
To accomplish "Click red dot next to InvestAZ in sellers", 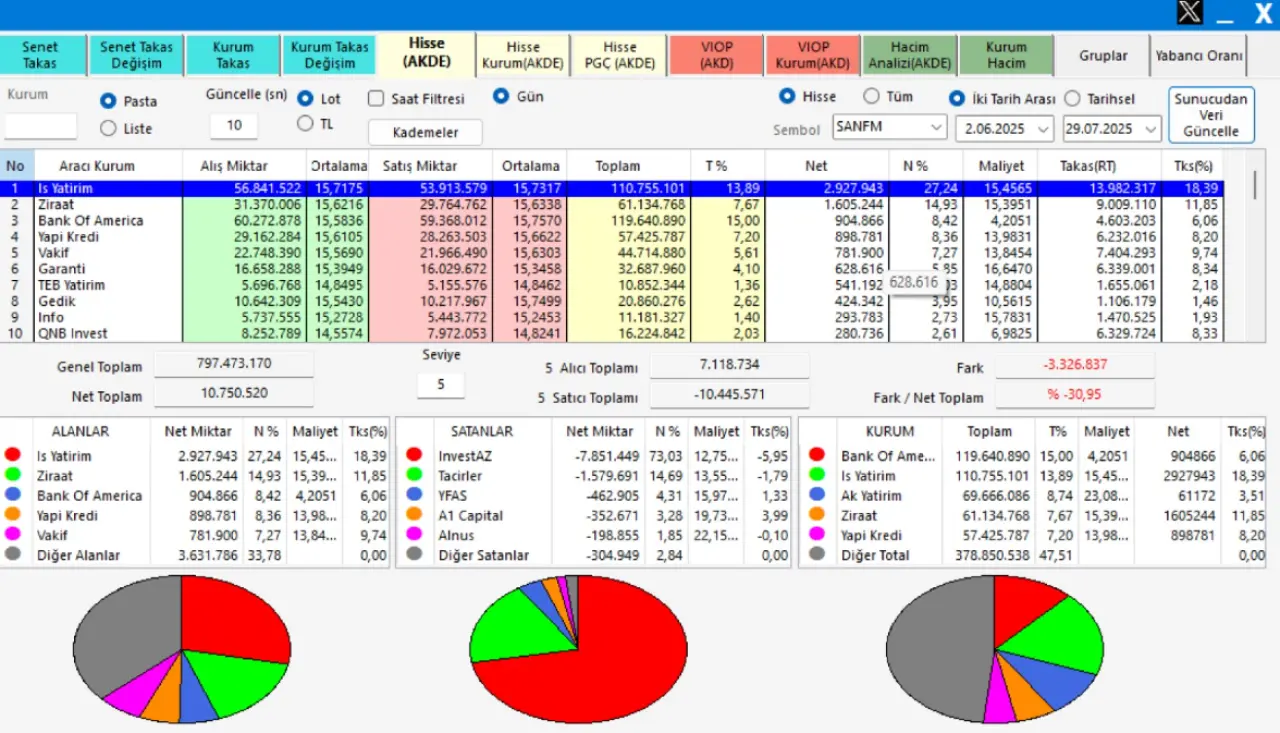I will pos(414,456).
